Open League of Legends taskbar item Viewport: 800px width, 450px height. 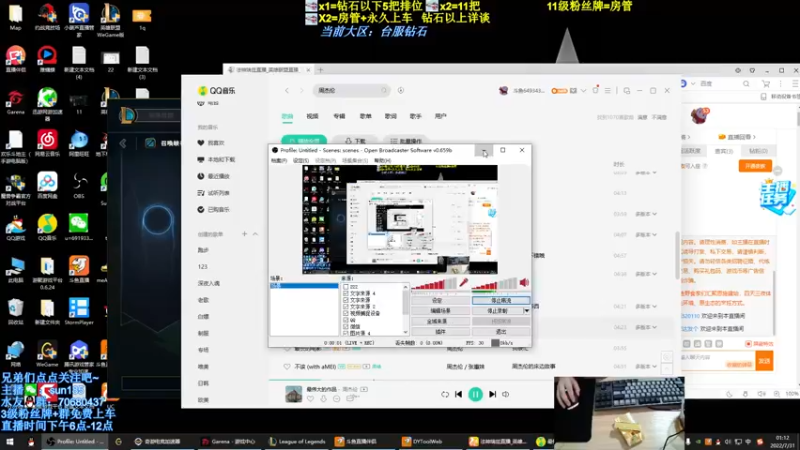click(297, 441)
